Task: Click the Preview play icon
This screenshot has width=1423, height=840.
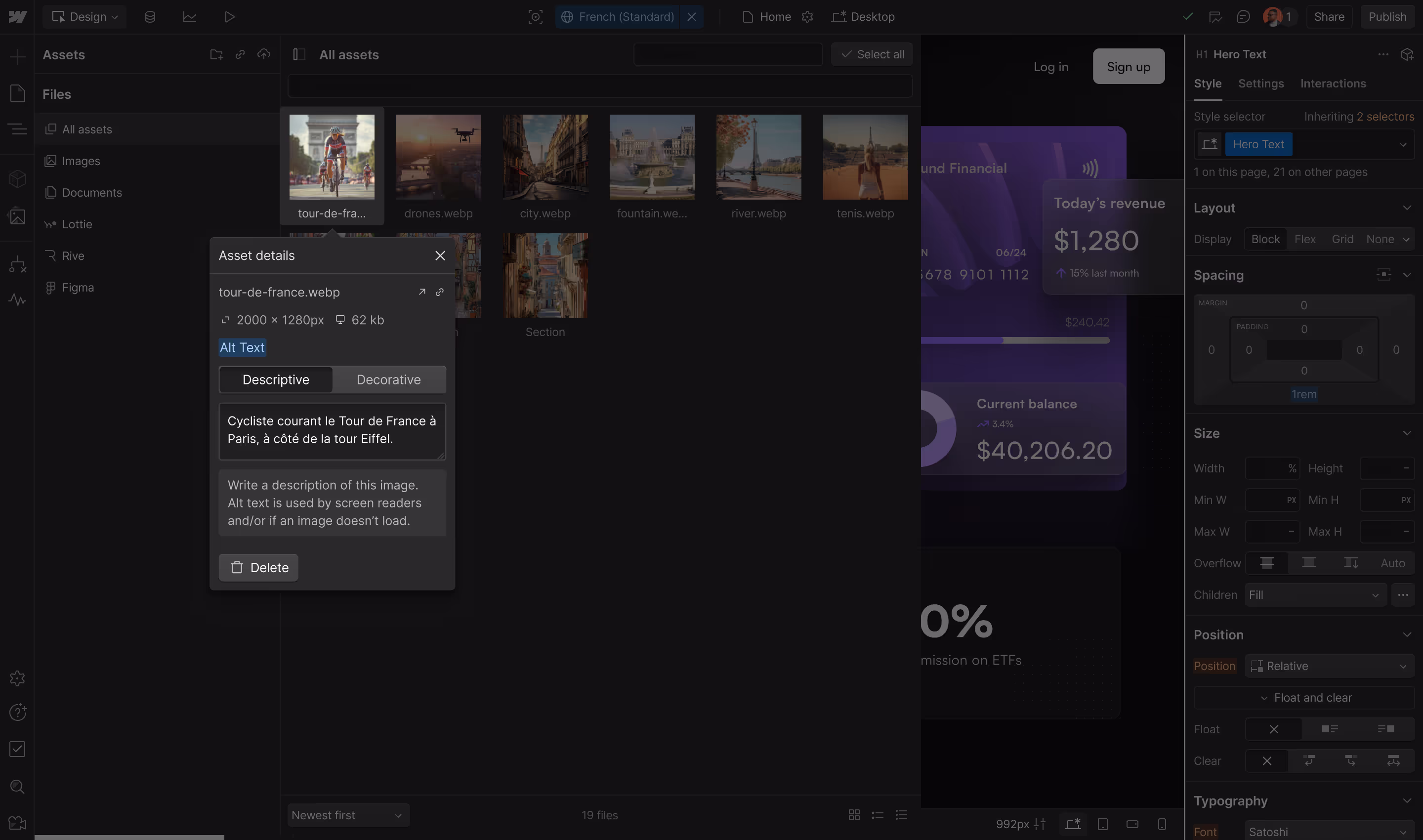Action: 229,17
